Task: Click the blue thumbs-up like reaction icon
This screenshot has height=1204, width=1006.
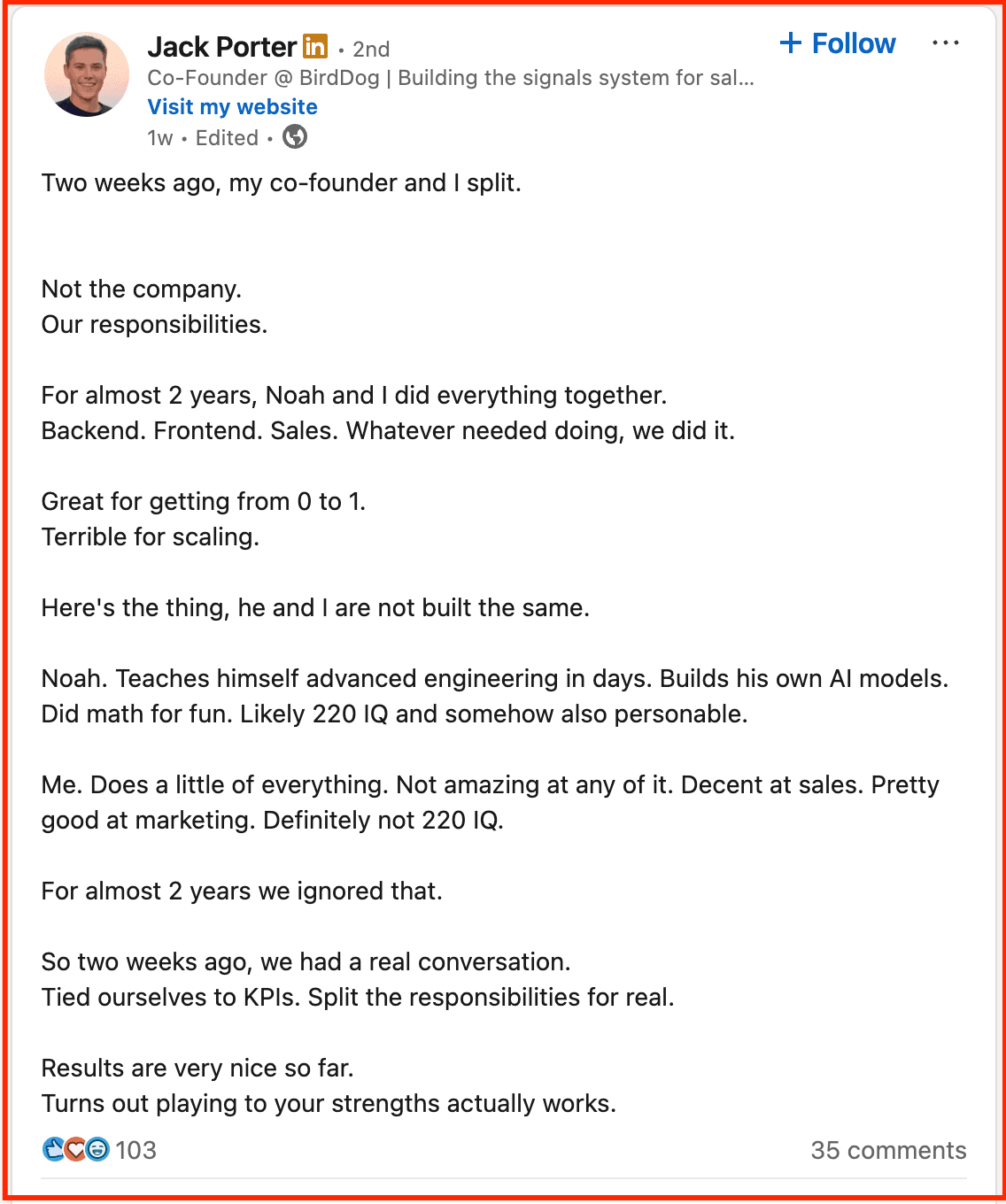Action: click(54, 1149)
